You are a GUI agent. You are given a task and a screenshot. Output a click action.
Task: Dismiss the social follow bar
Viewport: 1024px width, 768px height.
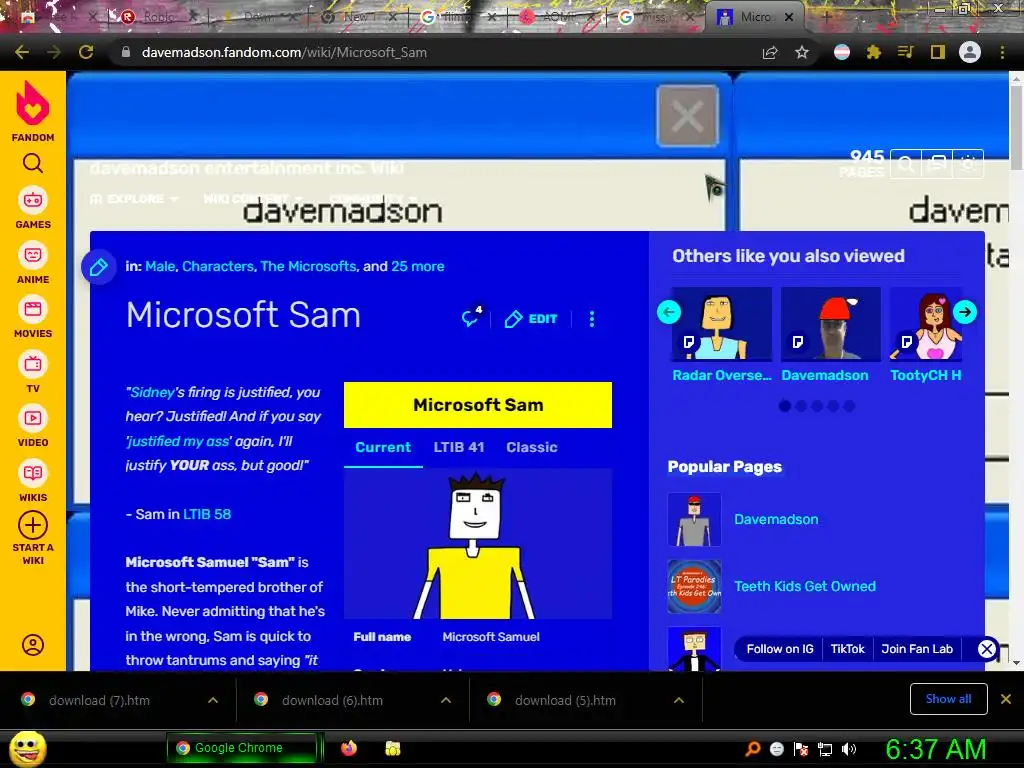pos(986,649)
